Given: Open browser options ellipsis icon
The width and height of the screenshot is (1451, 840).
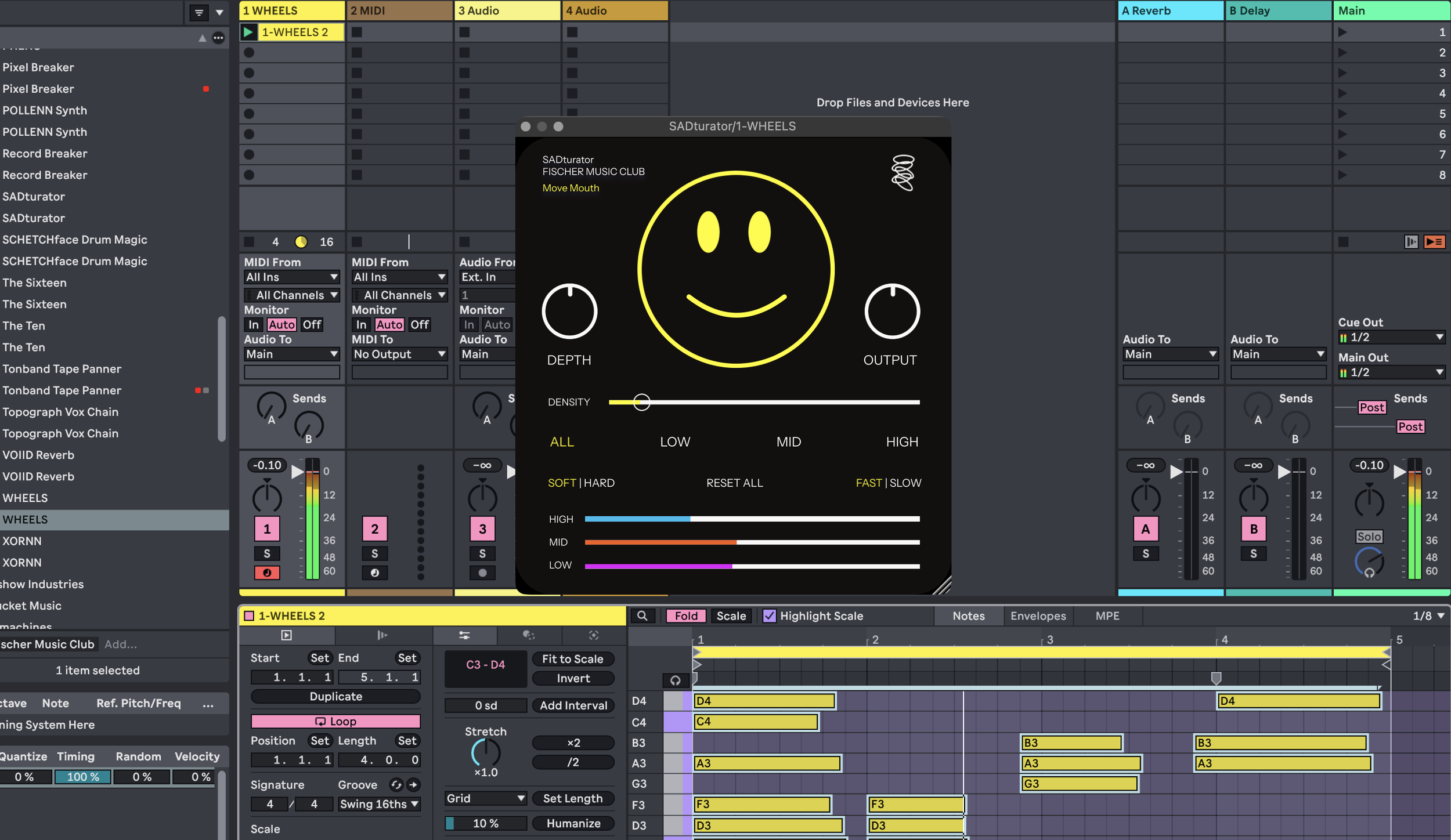Looking at the screenshot, I should coord(218,38).
